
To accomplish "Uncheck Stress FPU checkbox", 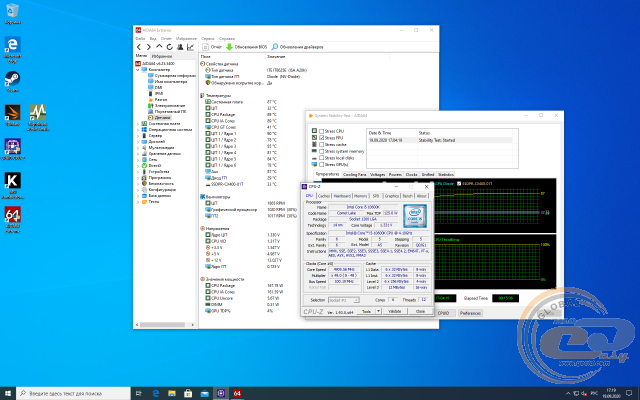I will coord(322,138).
